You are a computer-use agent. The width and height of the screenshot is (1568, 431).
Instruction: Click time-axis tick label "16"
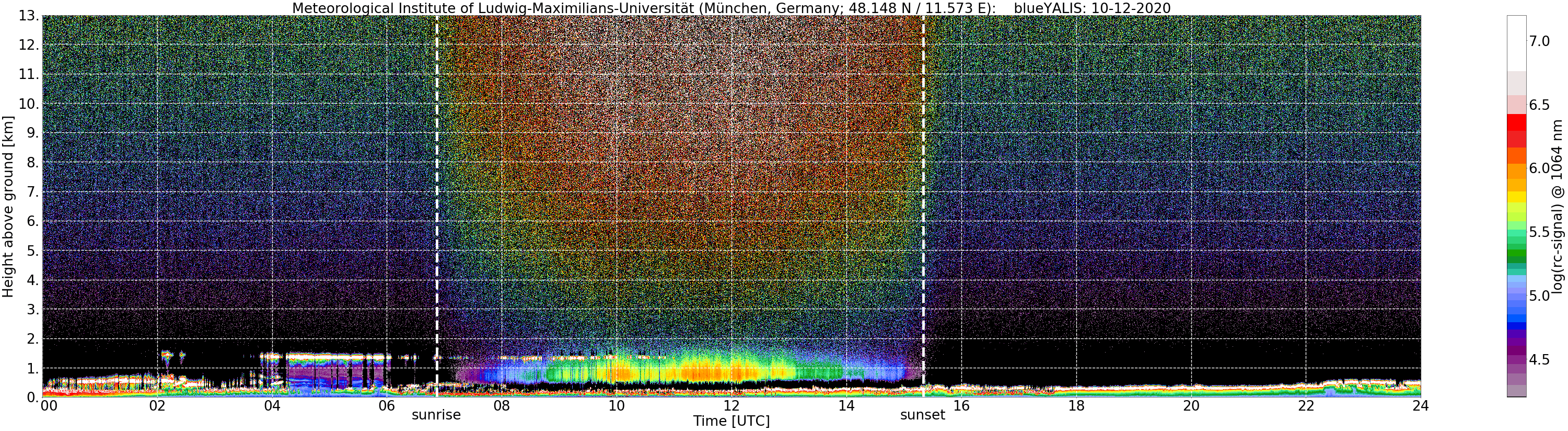tap(961, 406)
